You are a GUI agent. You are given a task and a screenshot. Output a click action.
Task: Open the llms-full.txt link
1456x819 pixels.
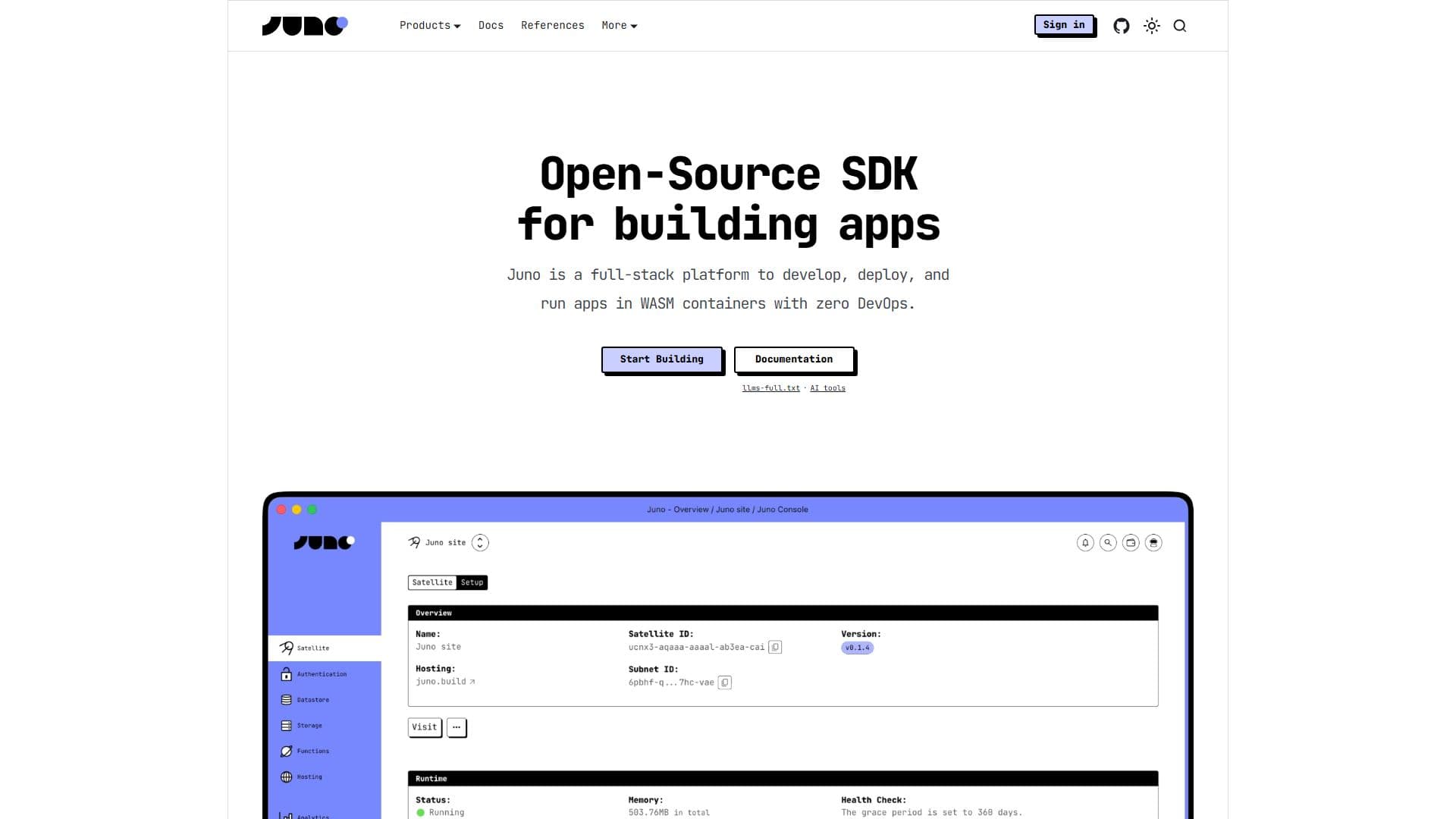(770, 388)
